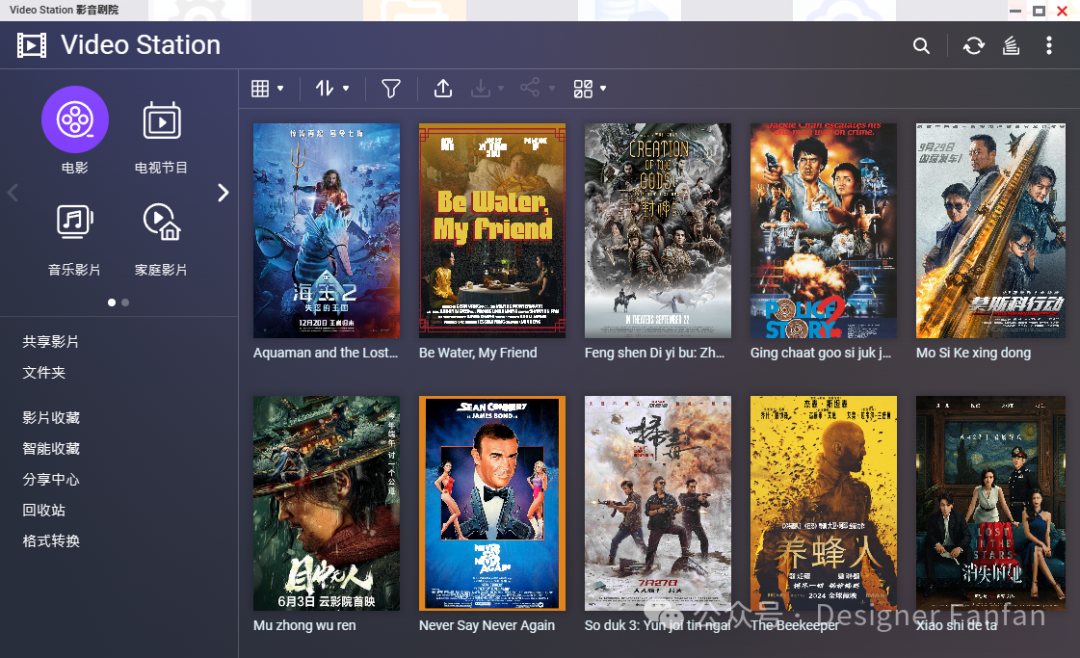Click the upload icon in toolbar
The height and width of the screenshot is (658, 1080).
[x=443, y=89]
